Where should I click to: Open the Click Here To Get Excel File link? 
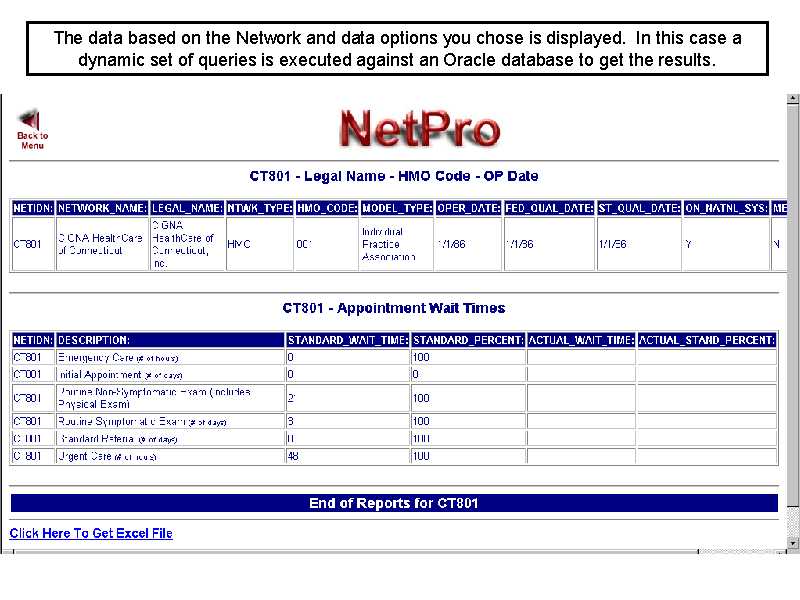91,534
